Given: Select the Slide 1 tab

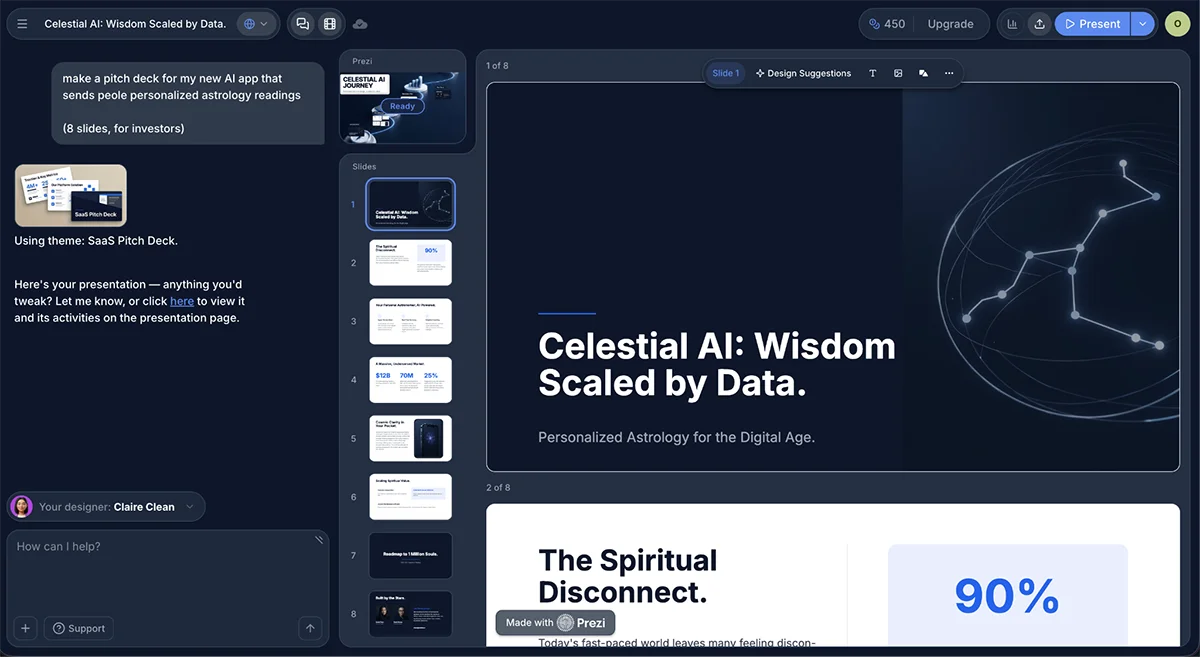Looking at the screenshot, I should pyautogui.click(x=726, y=73).
